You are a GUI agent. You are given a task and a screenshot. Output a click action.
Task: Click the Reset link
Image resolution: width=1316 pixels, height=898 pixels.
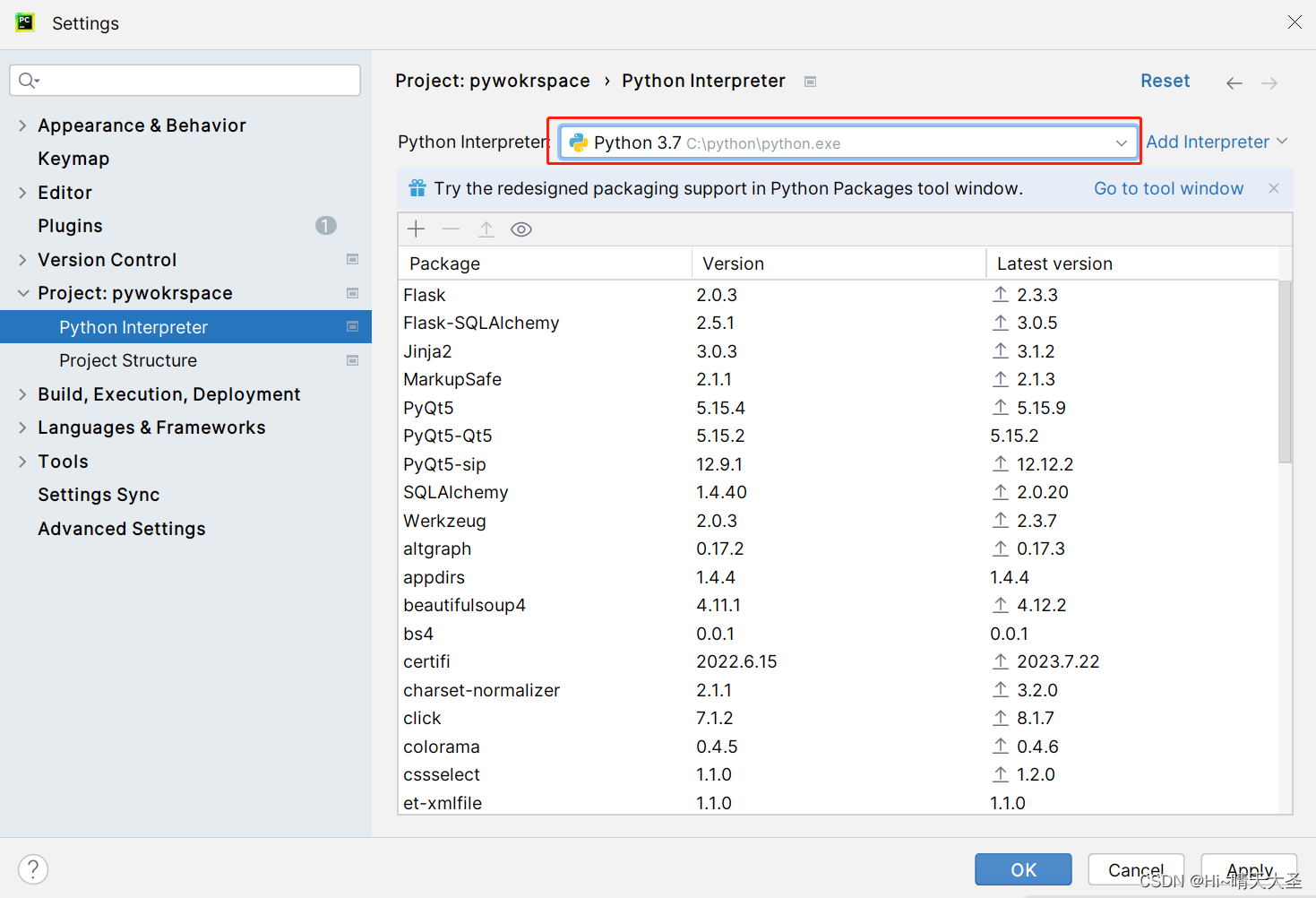[1165, 81]
